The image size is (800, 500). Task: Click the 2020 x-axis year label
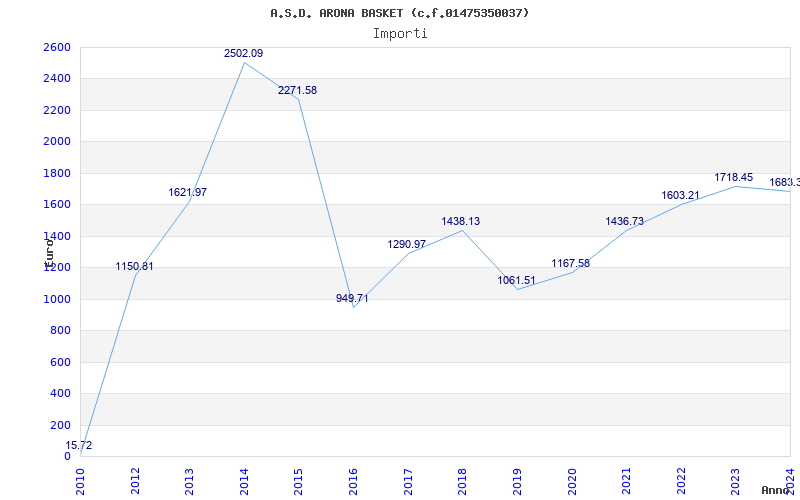coord(571,481)
